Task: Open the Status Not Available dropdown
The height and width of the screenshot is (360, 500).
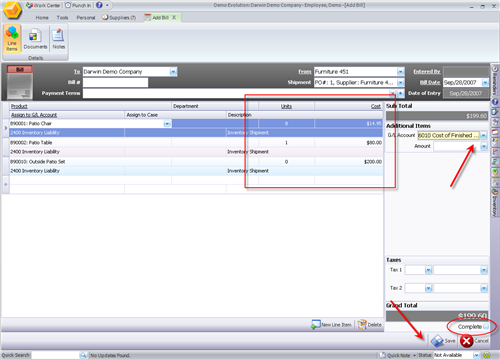Action: pos(476,355)
